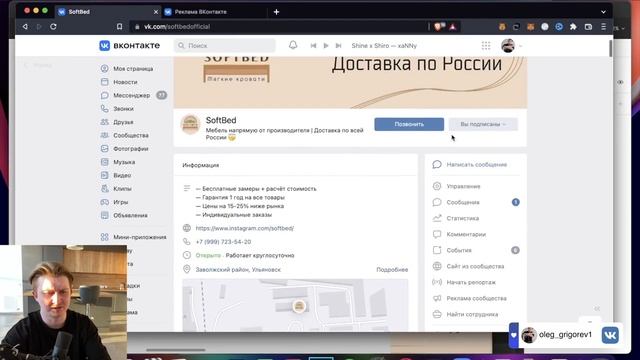640x360 pixels.
Task: Go back in browser history
Action: 25,27
